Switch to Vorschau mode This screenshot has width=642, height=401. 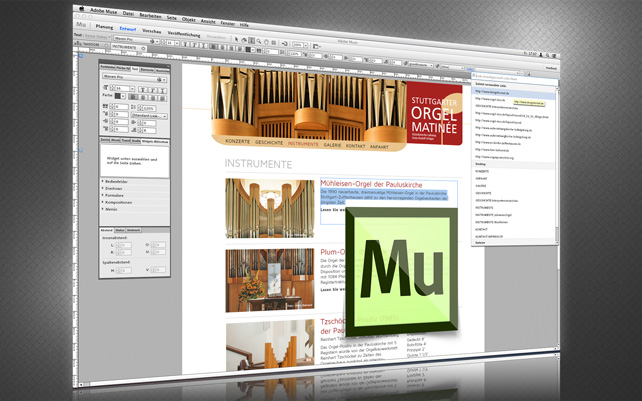tap(151, 31)
